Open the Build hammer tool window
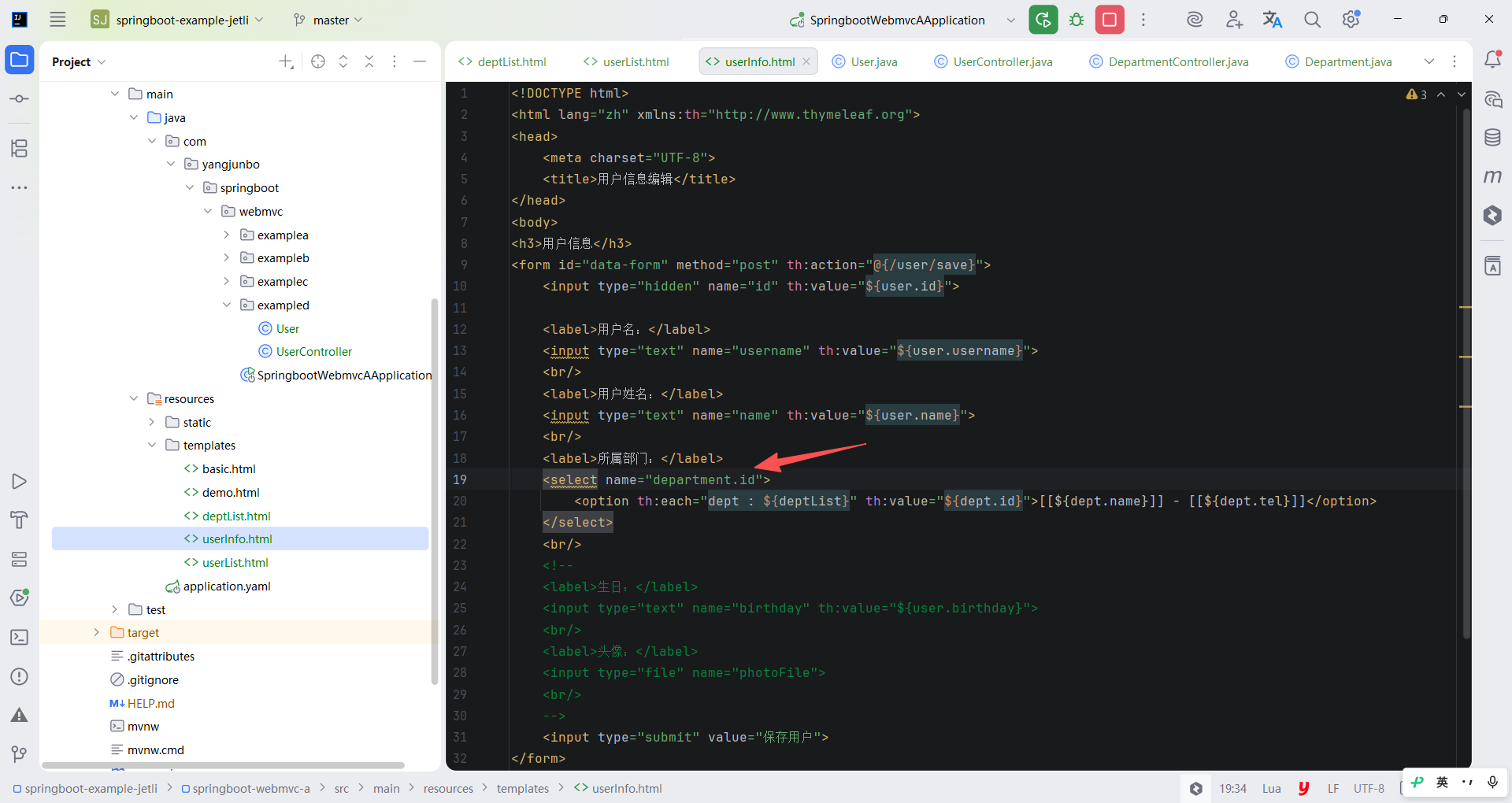 click(x=20, y=520)
